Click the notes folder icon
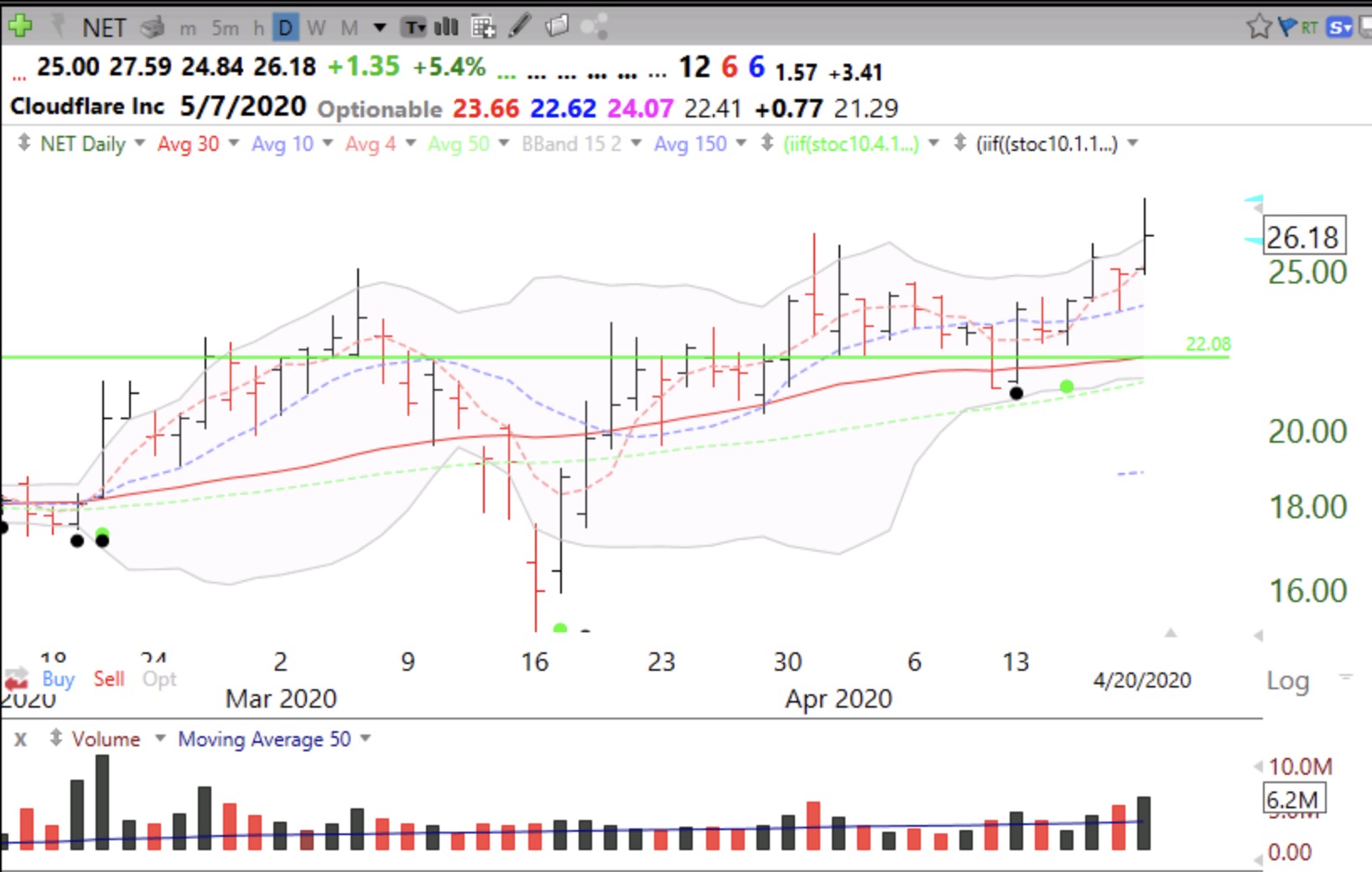Image resolution: width=1372 pixels, height=872 pixels. pyautogui.click(x=557, y=26)
